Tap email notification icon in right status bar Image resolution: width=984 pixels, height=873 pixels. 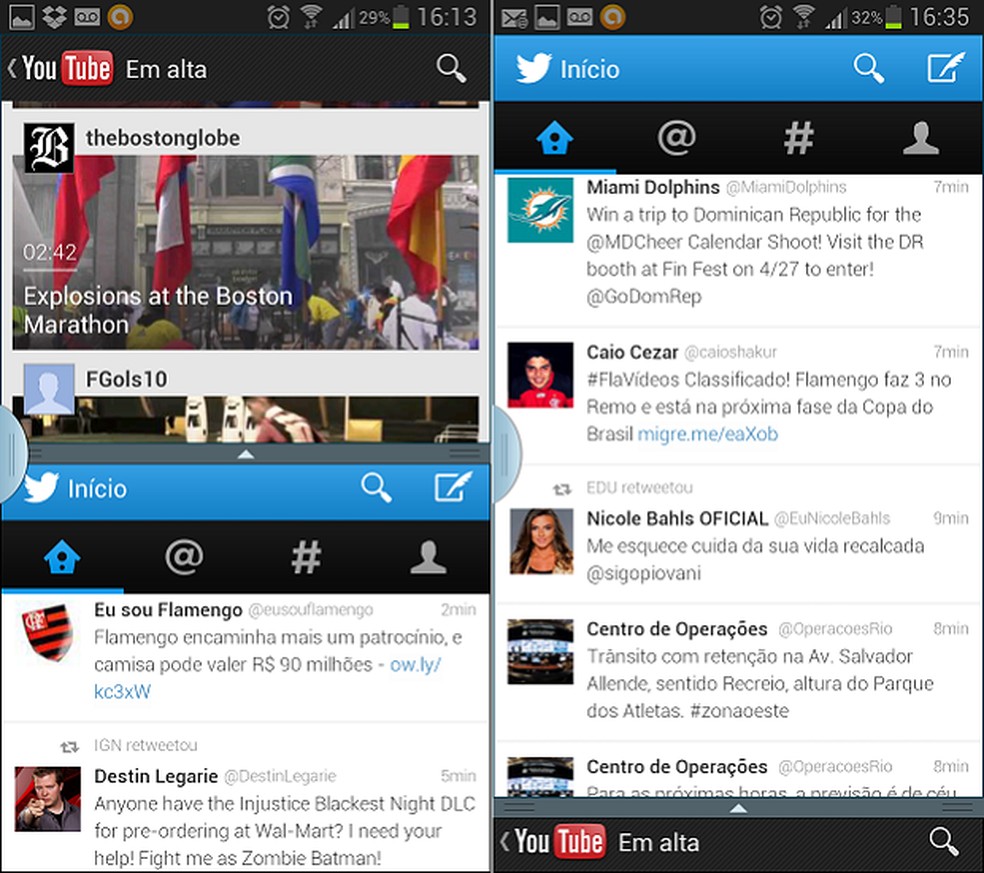tap(515, 18)
